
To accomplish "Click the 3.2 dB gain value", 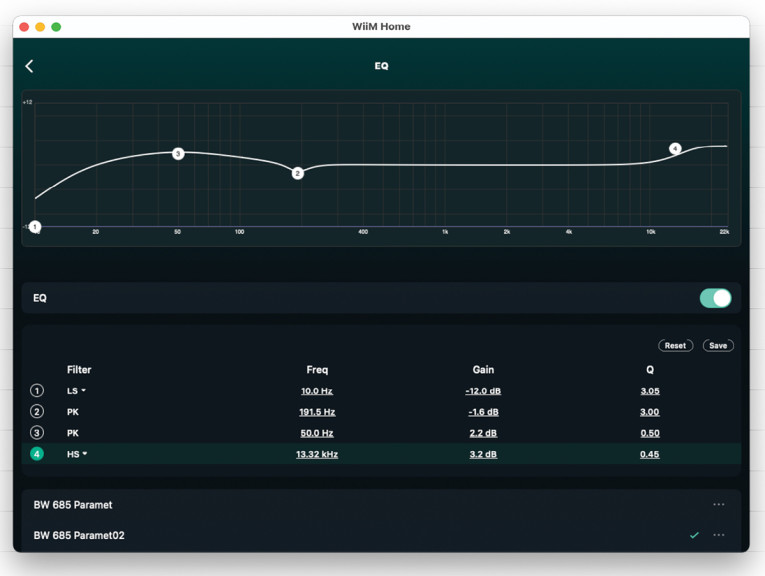I will pyautogui.click(x=483, y=454).
